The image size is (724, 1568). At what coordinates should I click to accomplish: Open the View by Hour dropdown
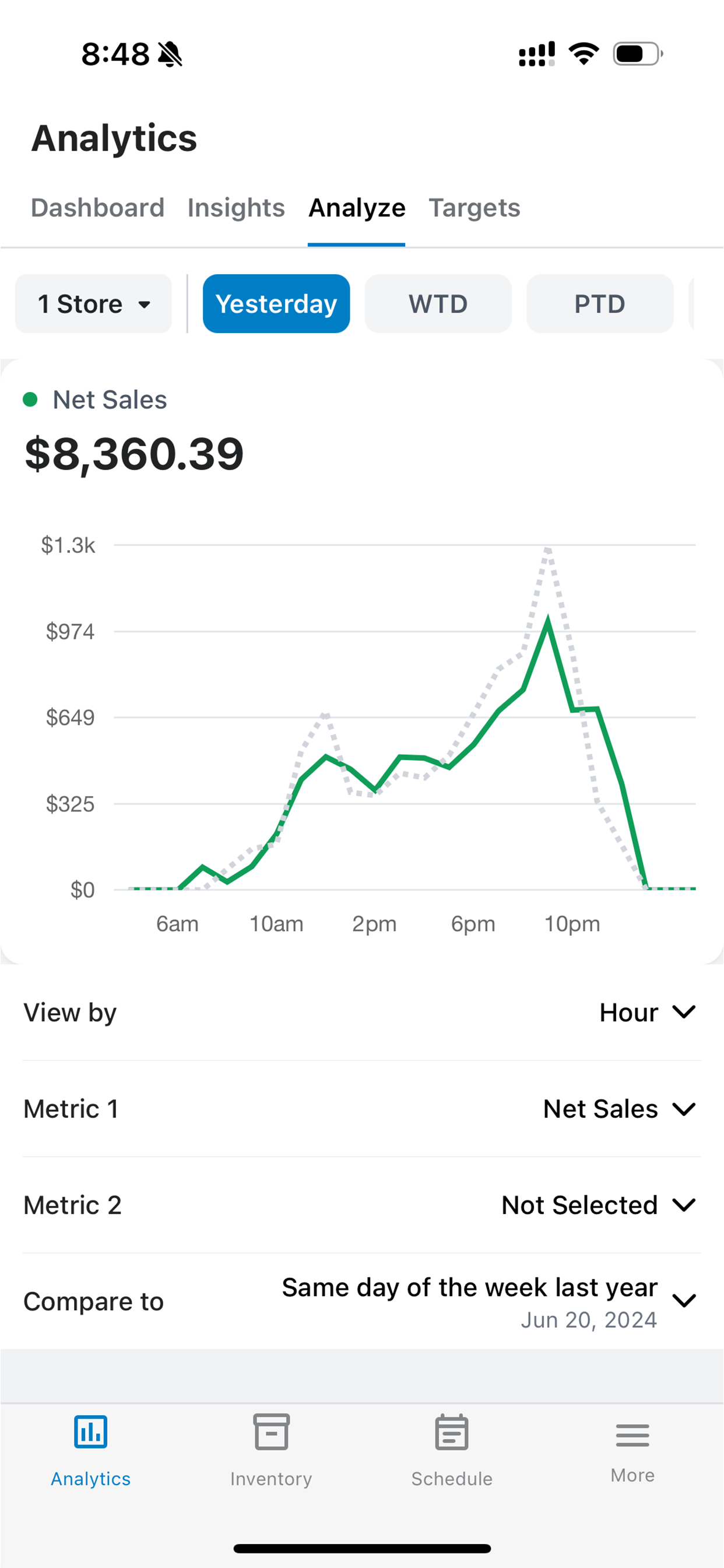coord(362,1013)
